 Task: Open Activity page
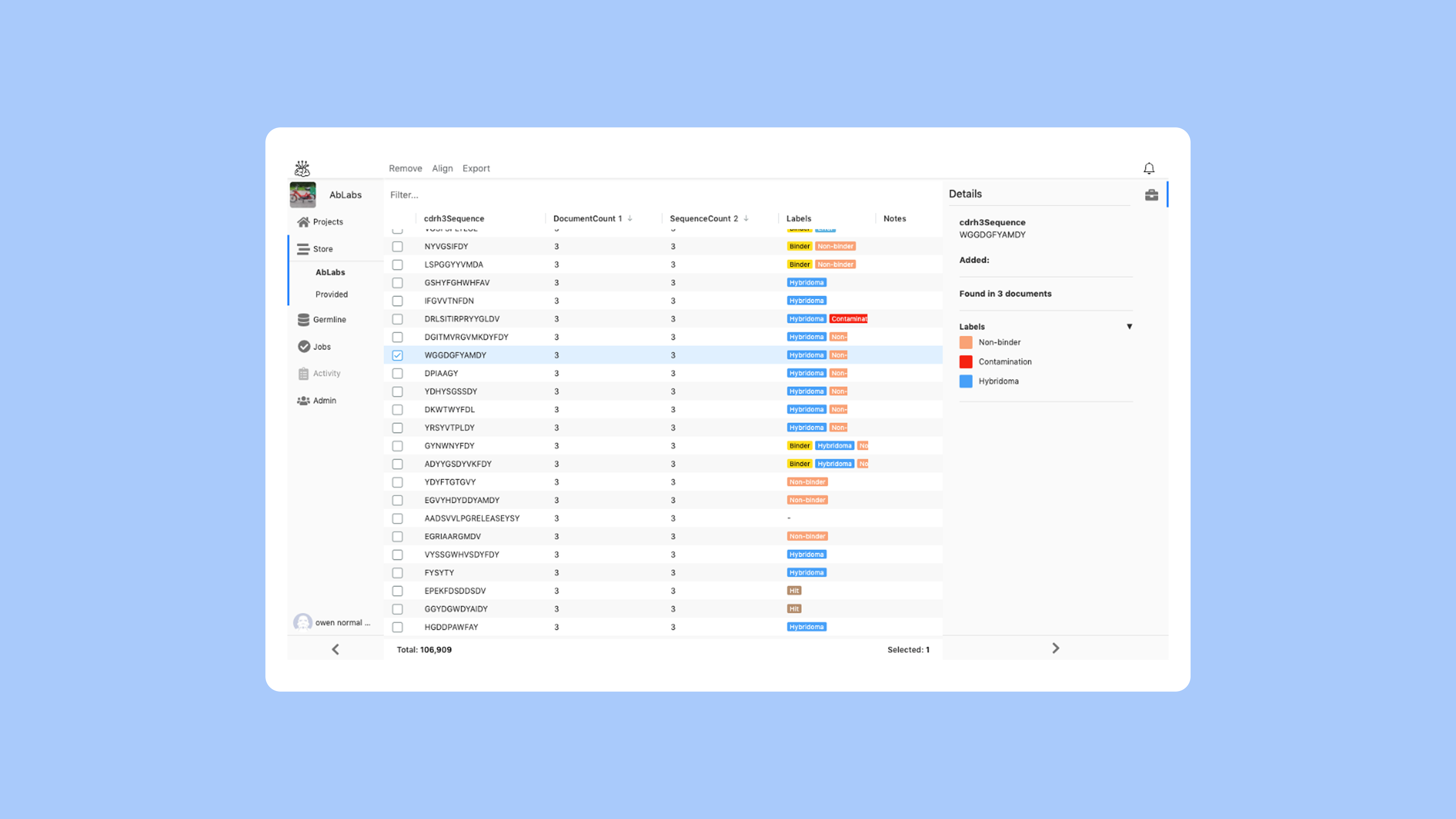click(327, 373)
